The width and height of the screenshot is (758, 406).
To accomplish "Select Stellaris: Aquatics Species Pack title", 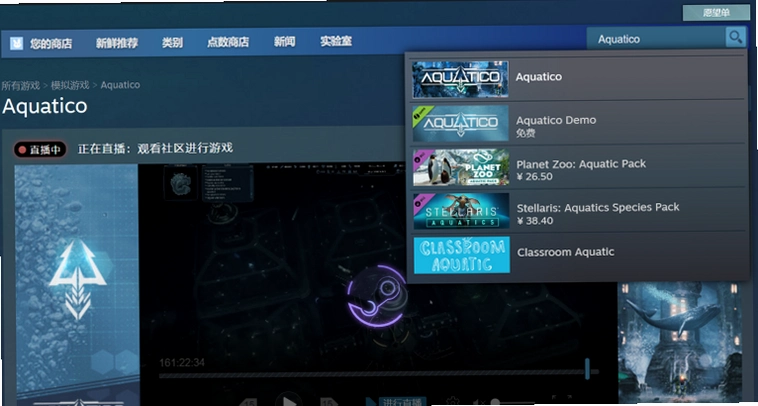I will [598, 207].
